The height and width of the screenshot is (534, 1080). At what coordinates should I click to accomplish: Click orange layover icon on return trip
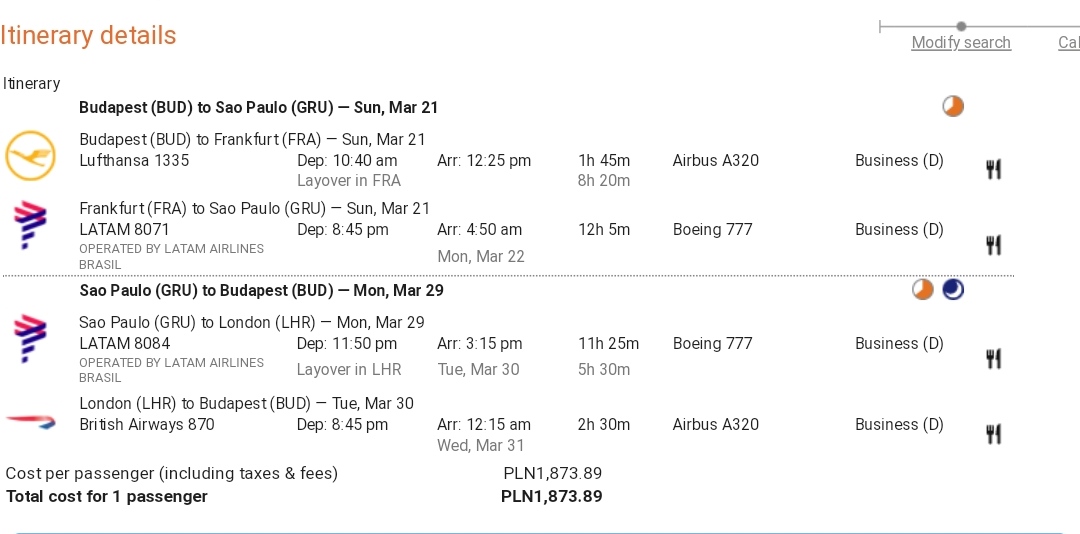[923, 289]
